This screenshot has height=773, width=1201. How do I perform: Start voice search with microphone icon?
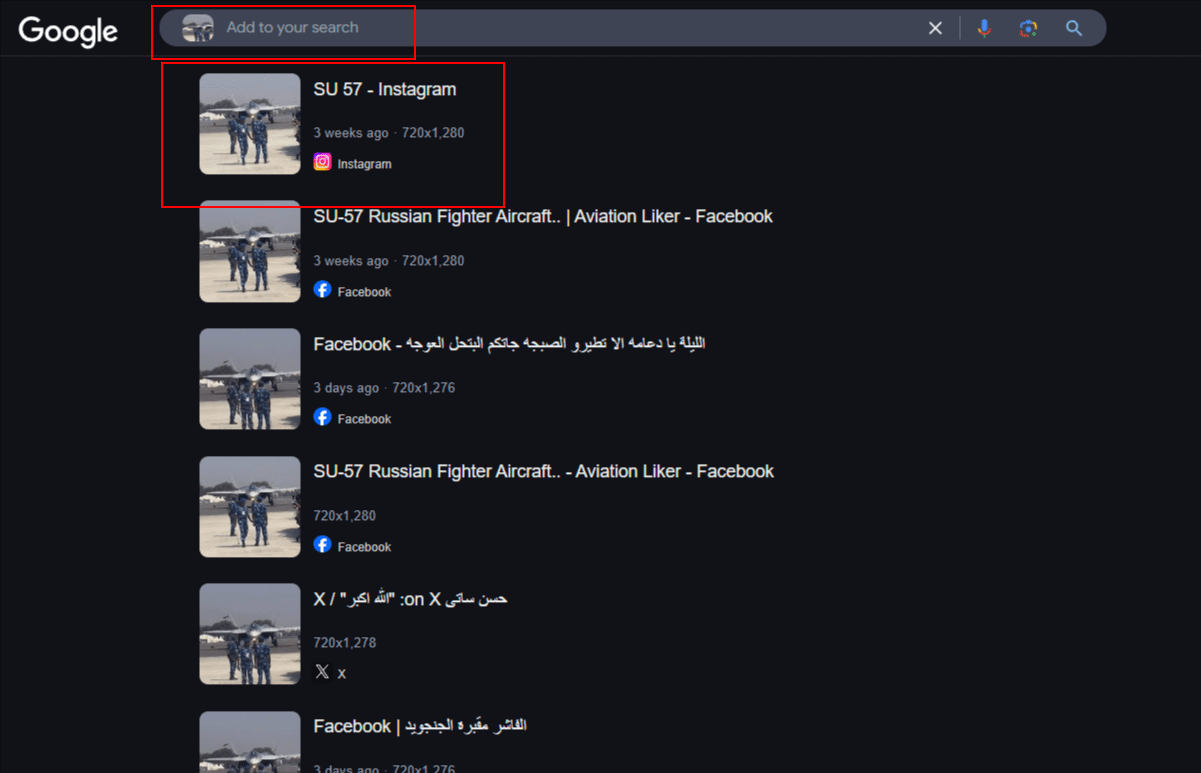(x=984, y=28)
